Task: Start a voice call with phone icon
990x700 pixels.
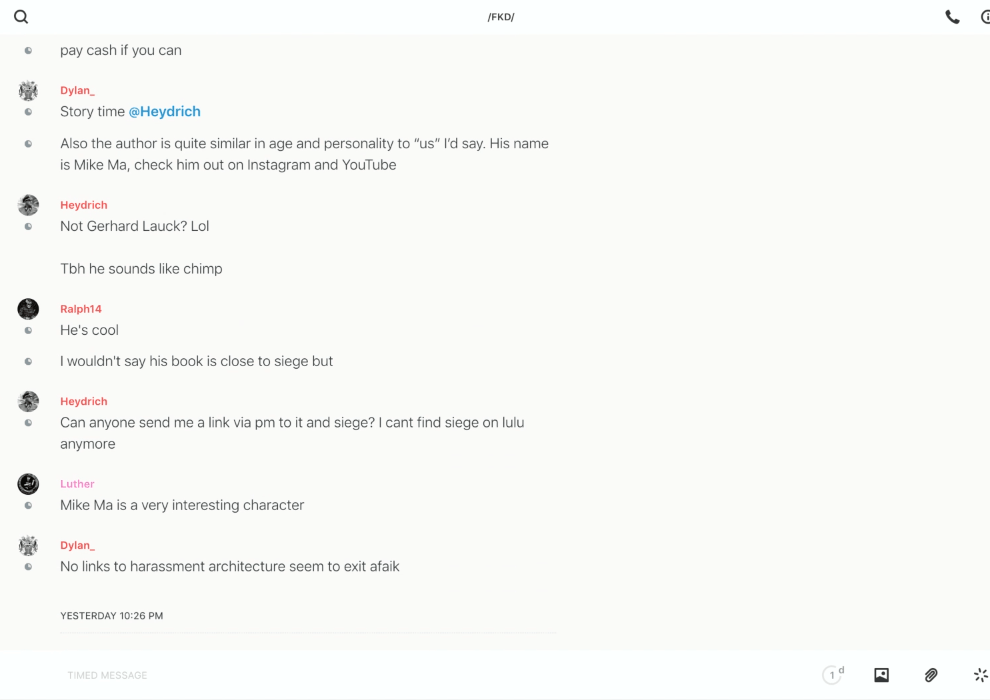Action: (x=952, y=17)
